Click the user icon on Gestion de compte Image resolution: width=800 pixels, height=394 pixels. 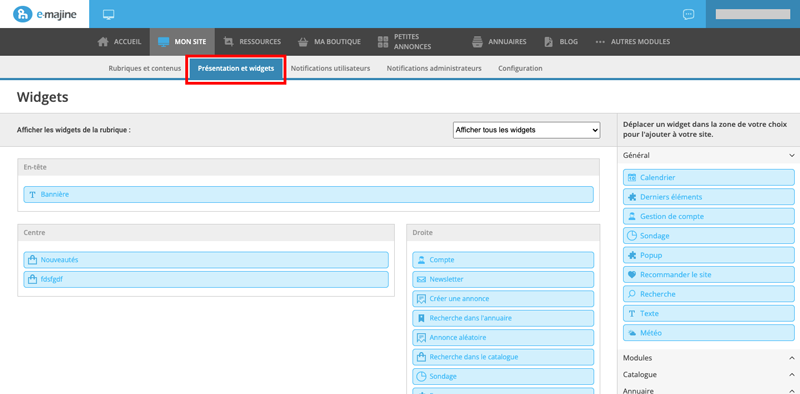632,216
